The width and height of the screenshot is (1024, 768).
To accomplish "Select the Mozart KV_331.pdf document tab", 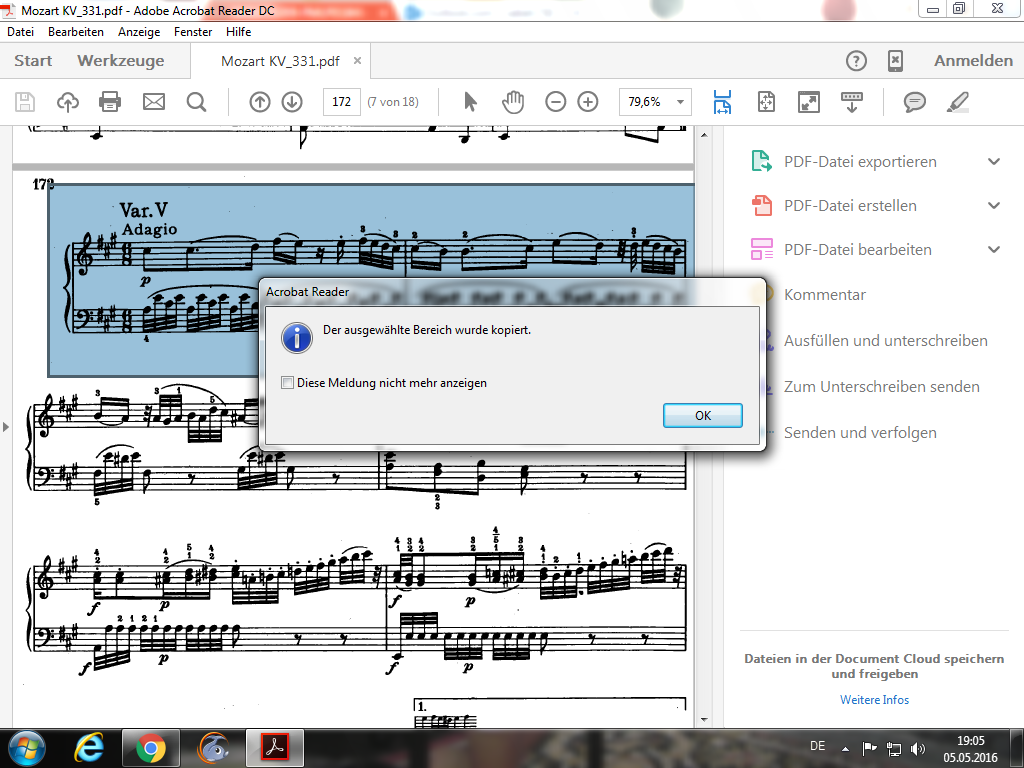I will pyautogui.click(x=280, y=61).
